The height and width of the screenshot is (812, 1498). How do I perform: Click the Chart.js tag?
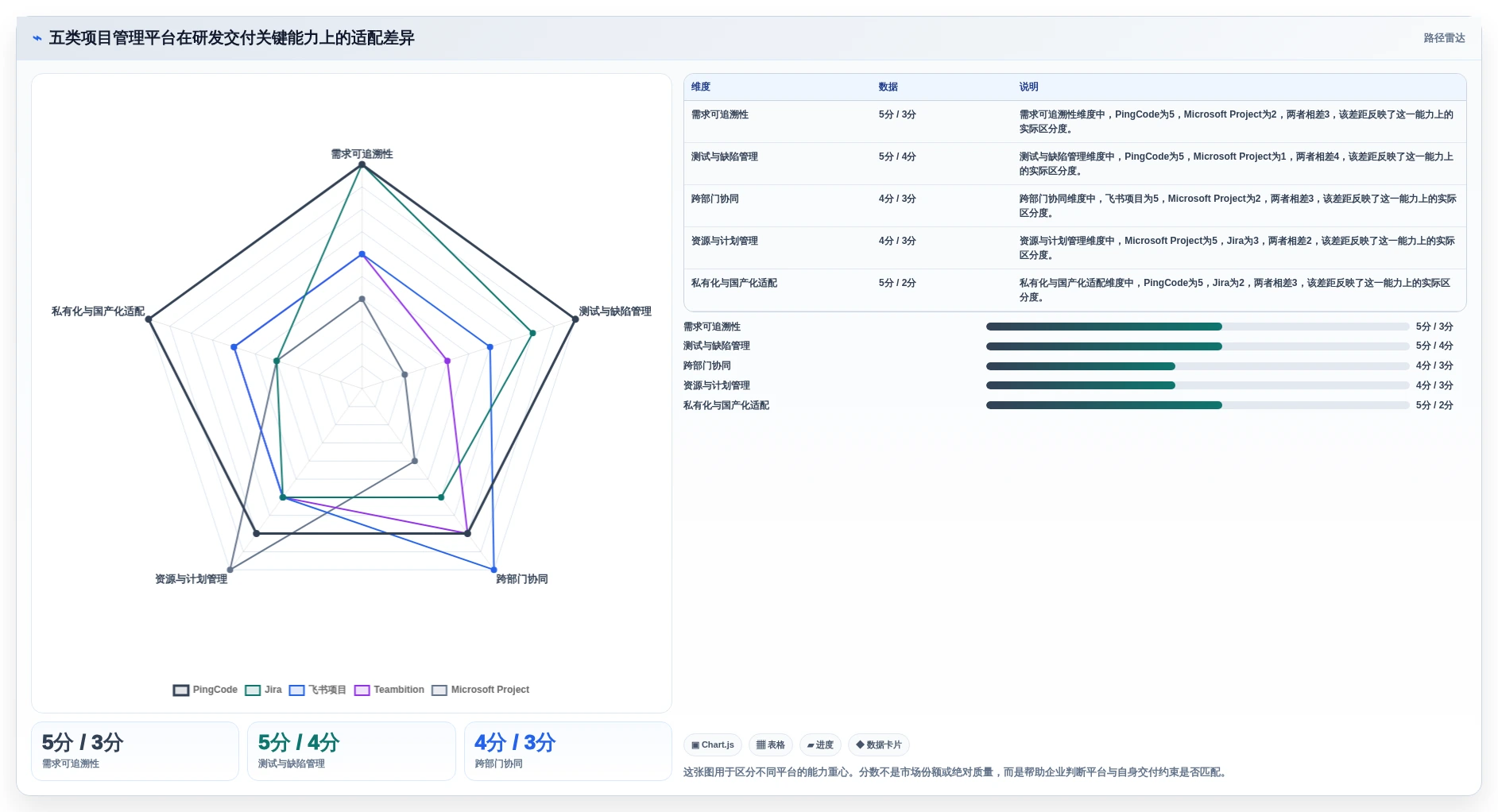(x=713, y=744)
